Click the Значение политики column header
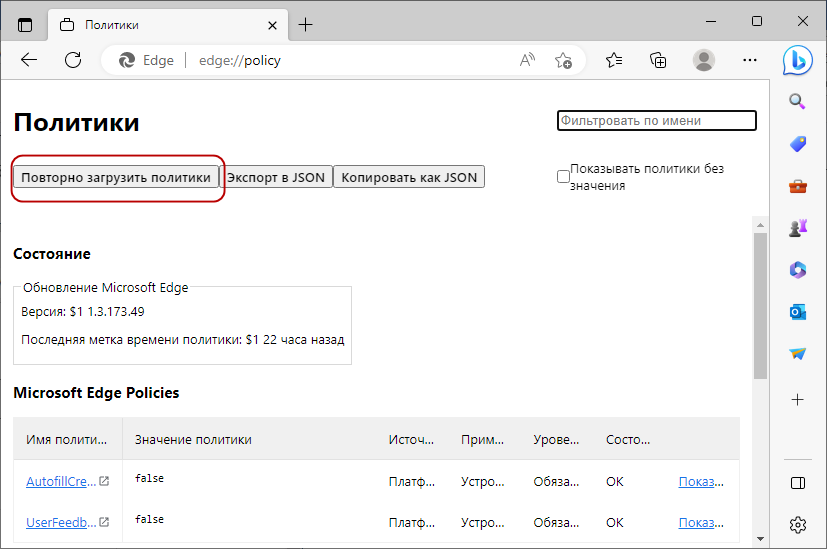This screenshot has height=549, width=827. point(193,440)
